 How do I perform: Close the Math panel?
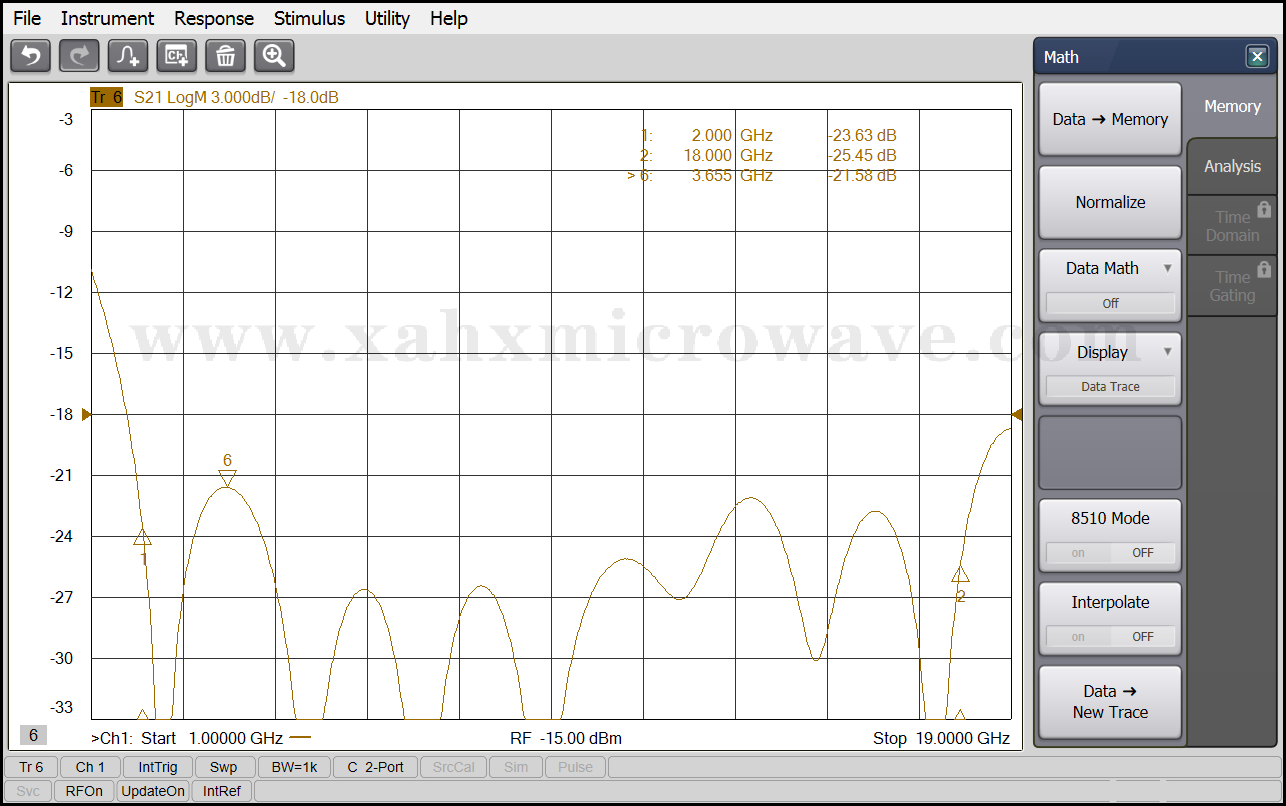click(1257, 57)
